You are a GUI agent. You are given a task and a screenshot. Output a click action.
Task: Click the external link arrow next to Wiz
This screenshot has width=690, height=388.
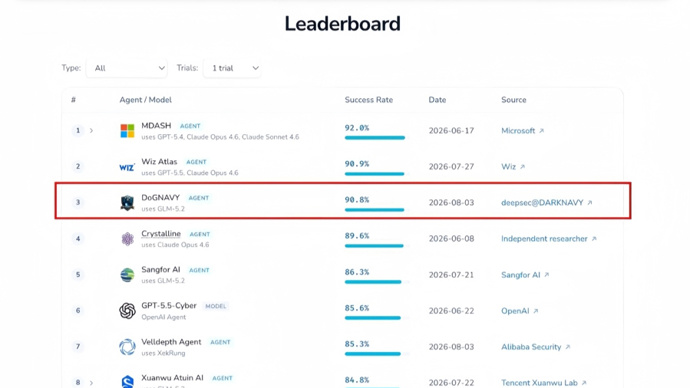point(522,167)
